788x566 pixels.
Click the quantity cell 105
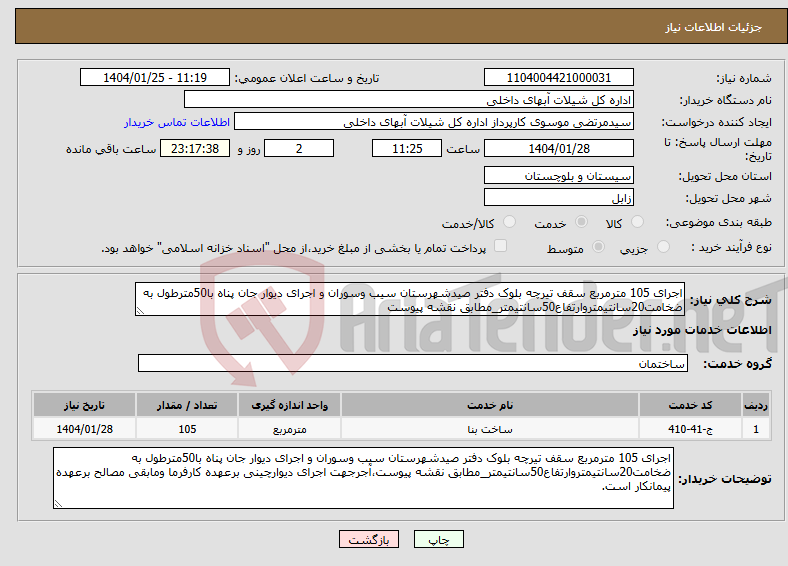click(187, 429)
